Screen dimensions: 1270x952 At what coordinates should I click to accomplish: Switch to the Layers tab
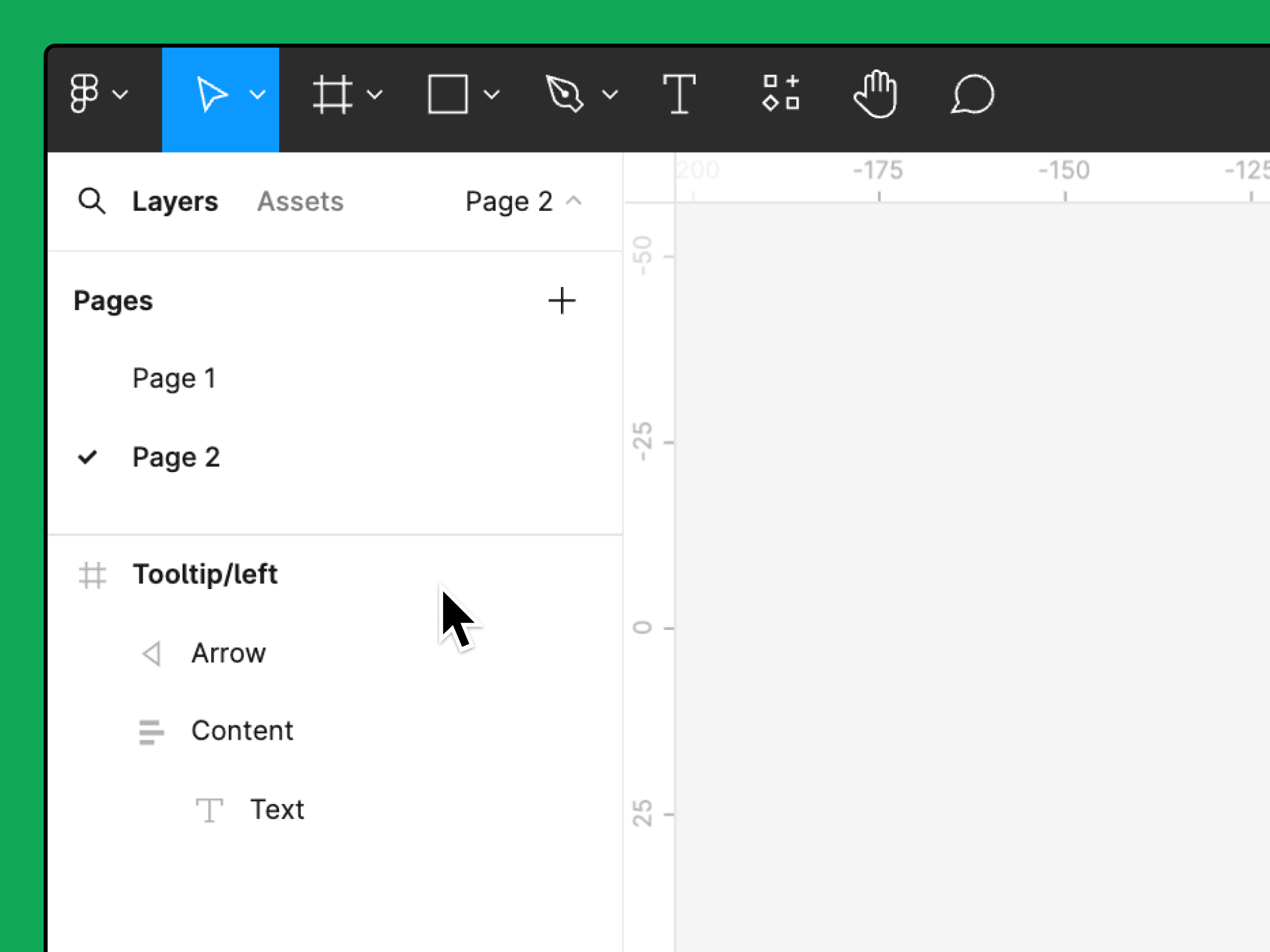(175, 201)
